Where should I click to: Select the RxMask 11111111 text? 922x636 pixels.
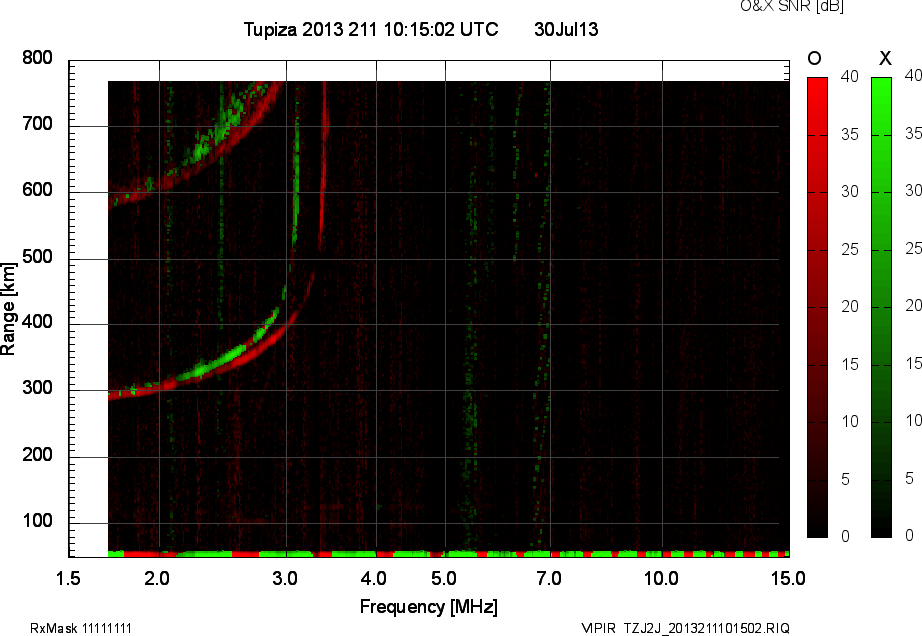[x=81, y=628]
